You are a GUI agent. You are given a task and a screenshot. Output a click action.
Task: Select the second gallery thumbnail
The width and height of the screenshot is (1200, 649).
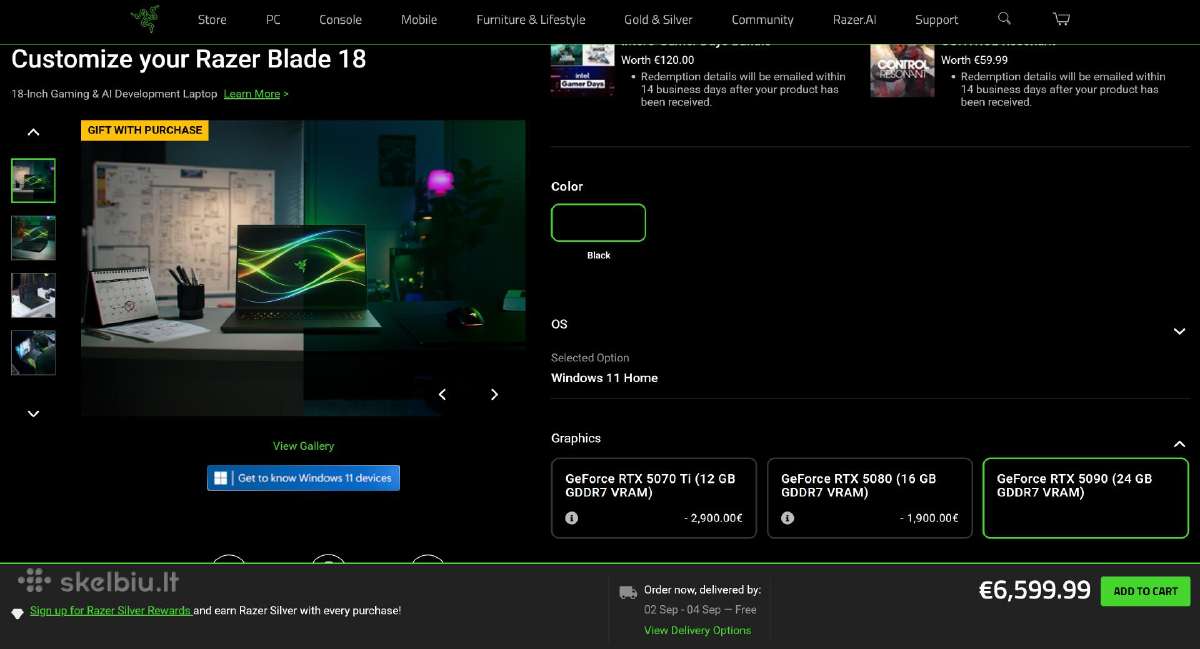[33, 238]
